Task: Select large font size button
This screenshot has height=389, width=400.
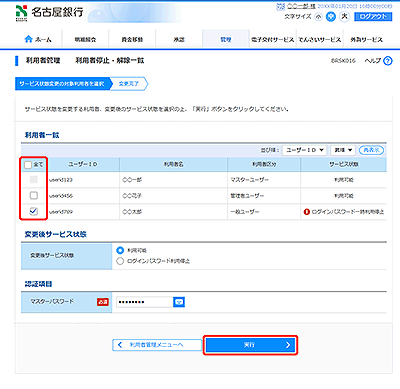Action: [x=344, y=16]
